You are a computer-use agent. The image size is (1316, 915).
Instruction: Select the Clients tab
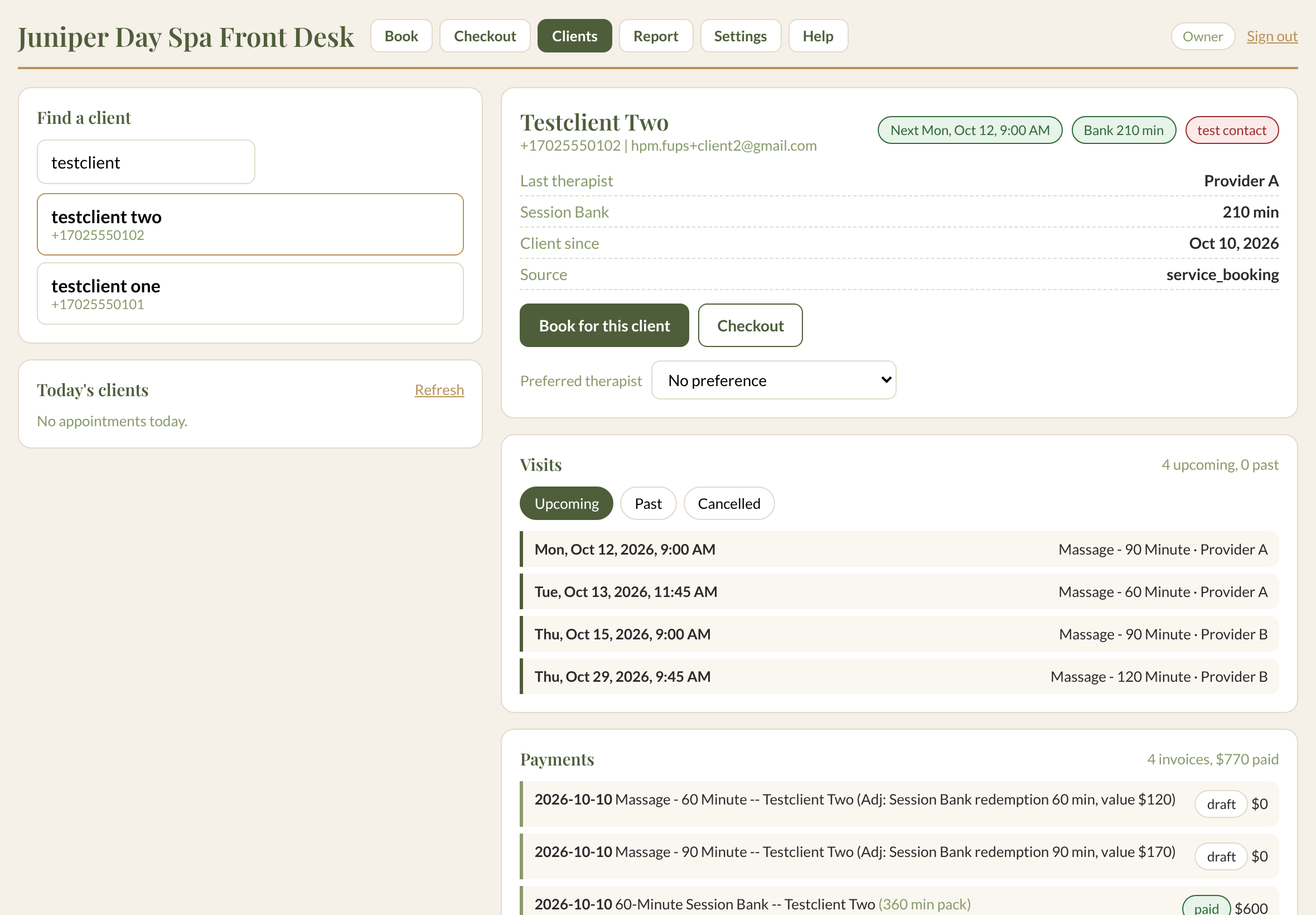[x=574, y=36]
